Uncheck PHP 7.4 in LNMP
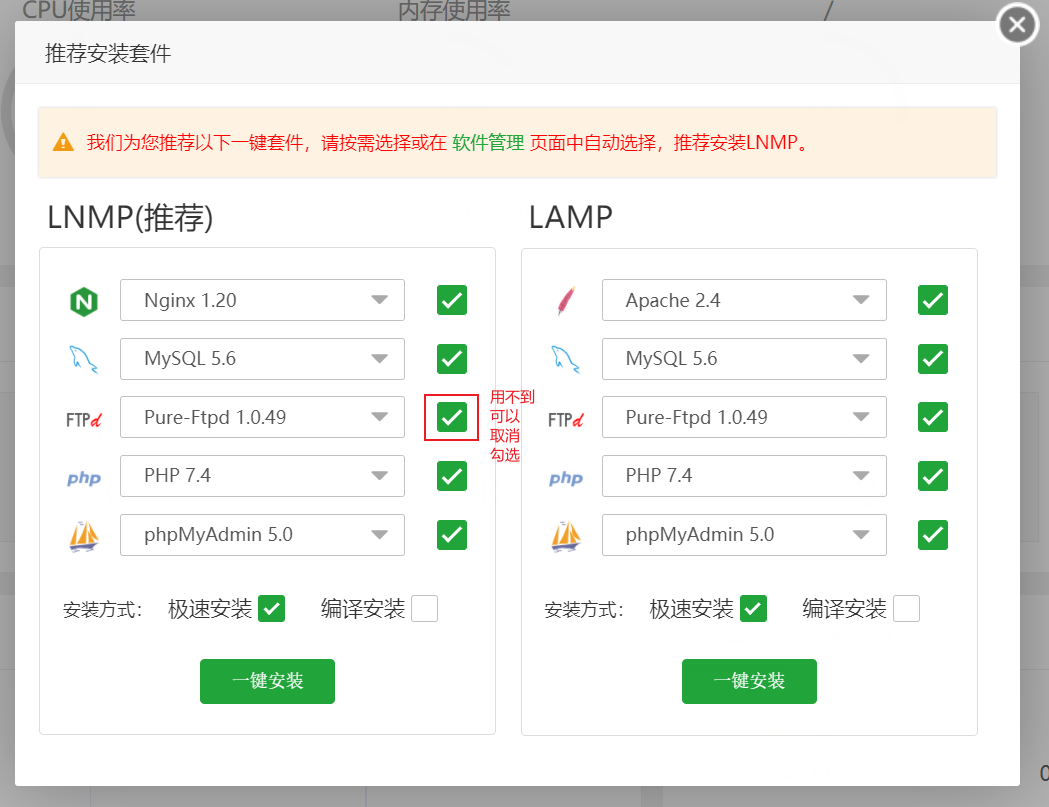 452,476
